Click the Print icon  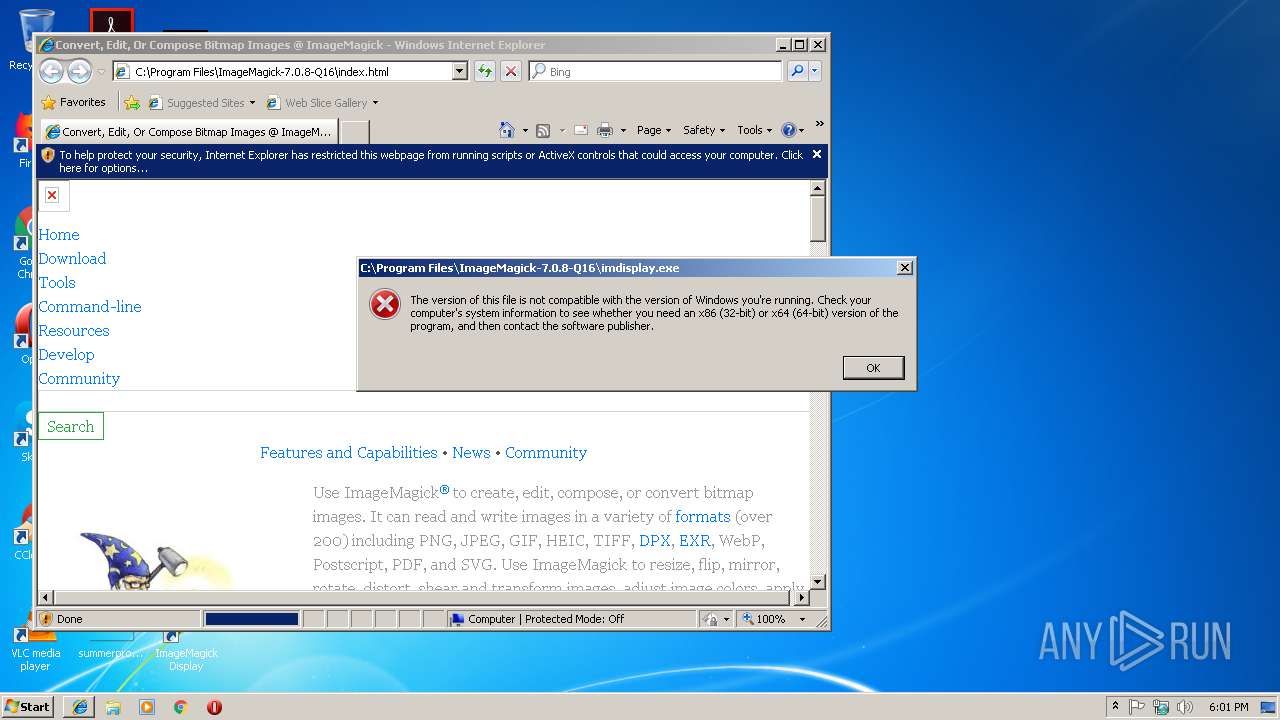click(x=605, y=130)
